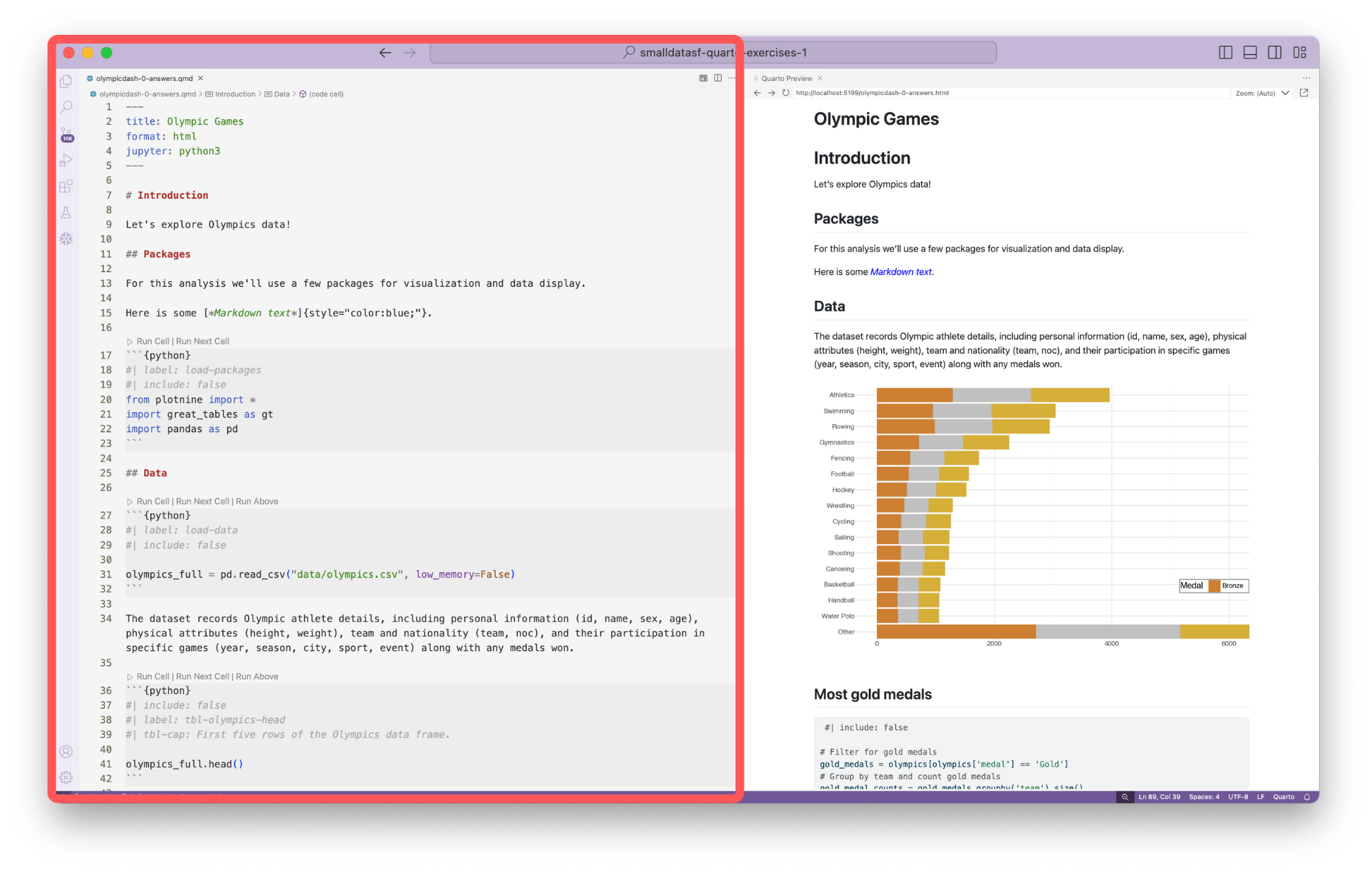Open the Zoom (Auto) dropdown
This screenshot has height=873, width=1372.
(x=1262, y=93)
